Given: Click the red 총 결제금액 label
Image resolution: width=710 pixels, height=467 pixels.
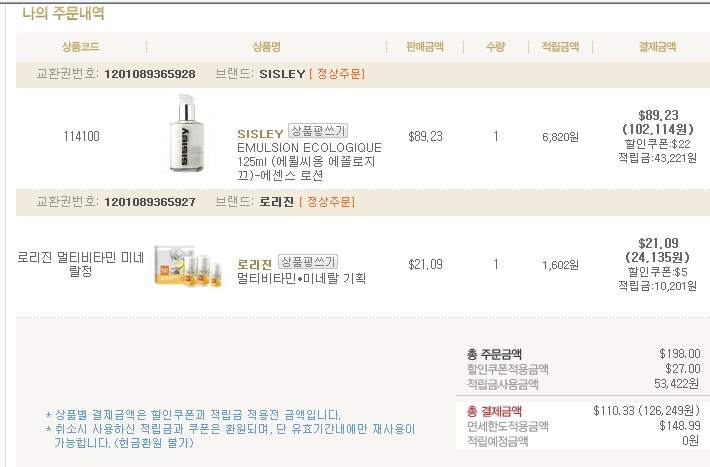Looking at the screenshot, I should click(x=494, y=410).
